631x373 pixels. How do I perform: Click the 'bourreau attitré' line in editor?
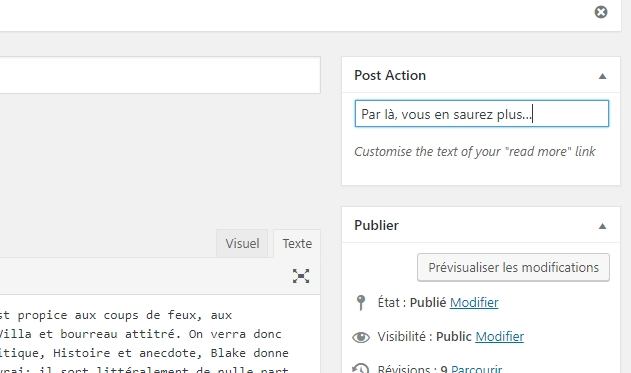pyautogui.click(x=140, y=334)
